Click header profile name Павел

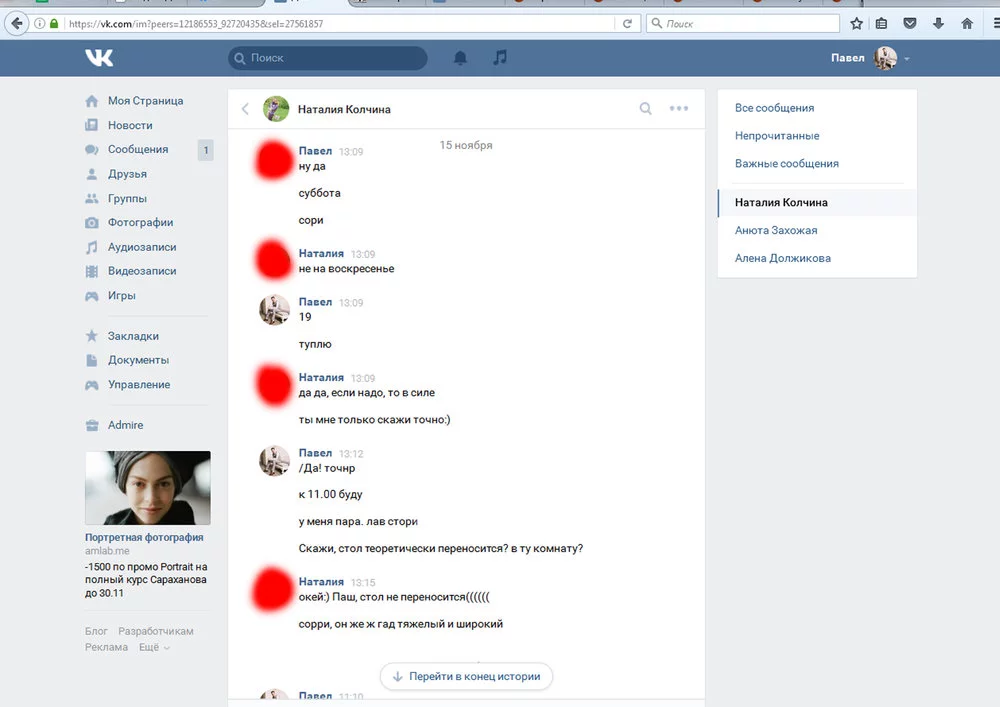(x=848, y=58)
